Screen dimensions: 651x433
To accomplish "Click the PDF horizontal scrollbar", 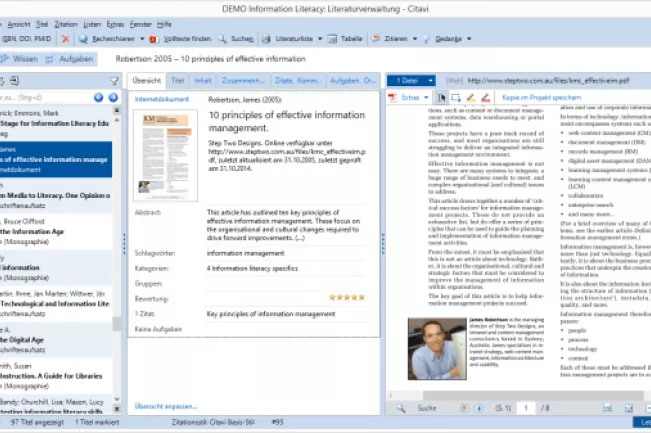I will click(x=533, y=395).
